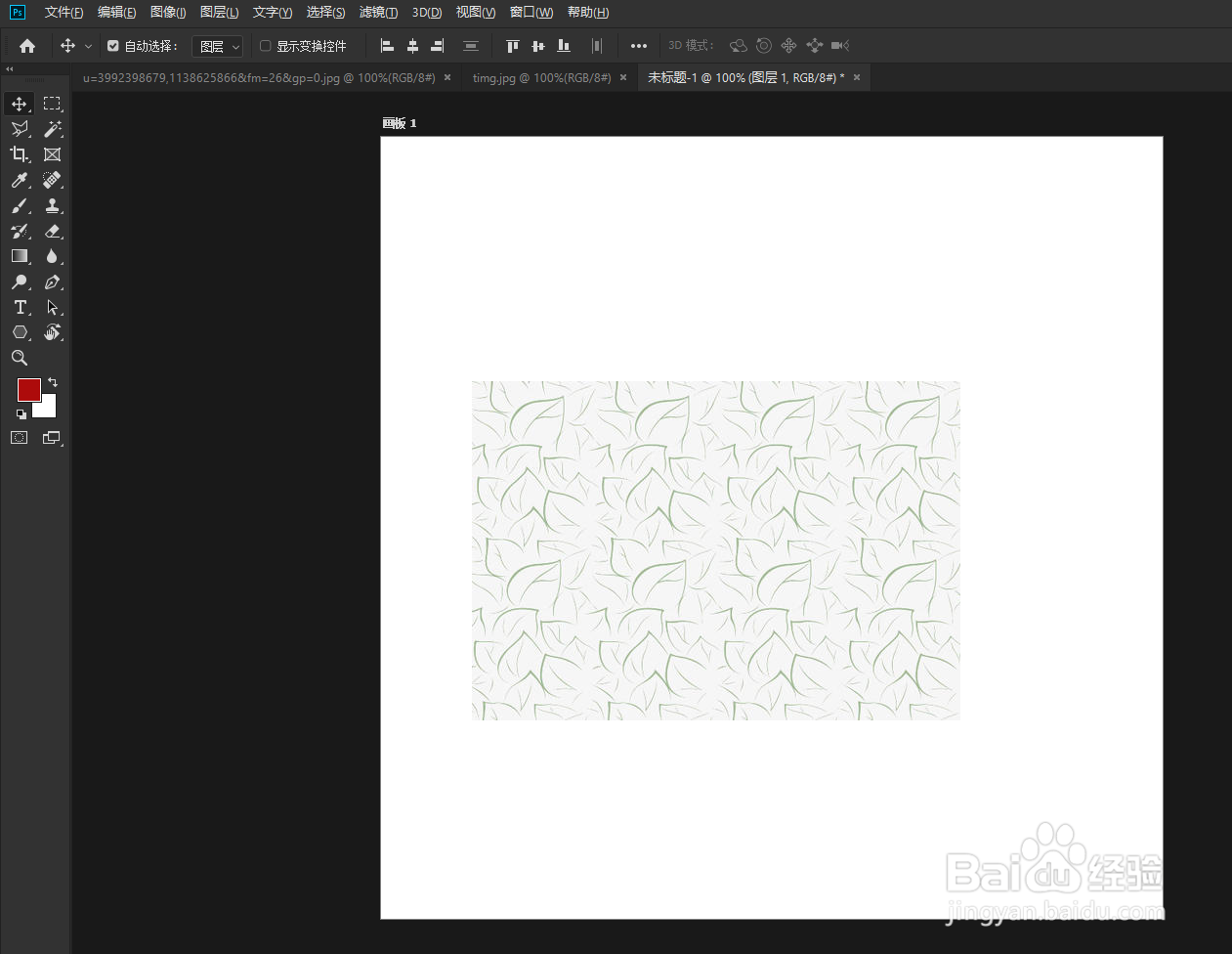This screenshot has width=1232, height=954.
Task: Click the 3D camera zoom icon
Action: 840,46
